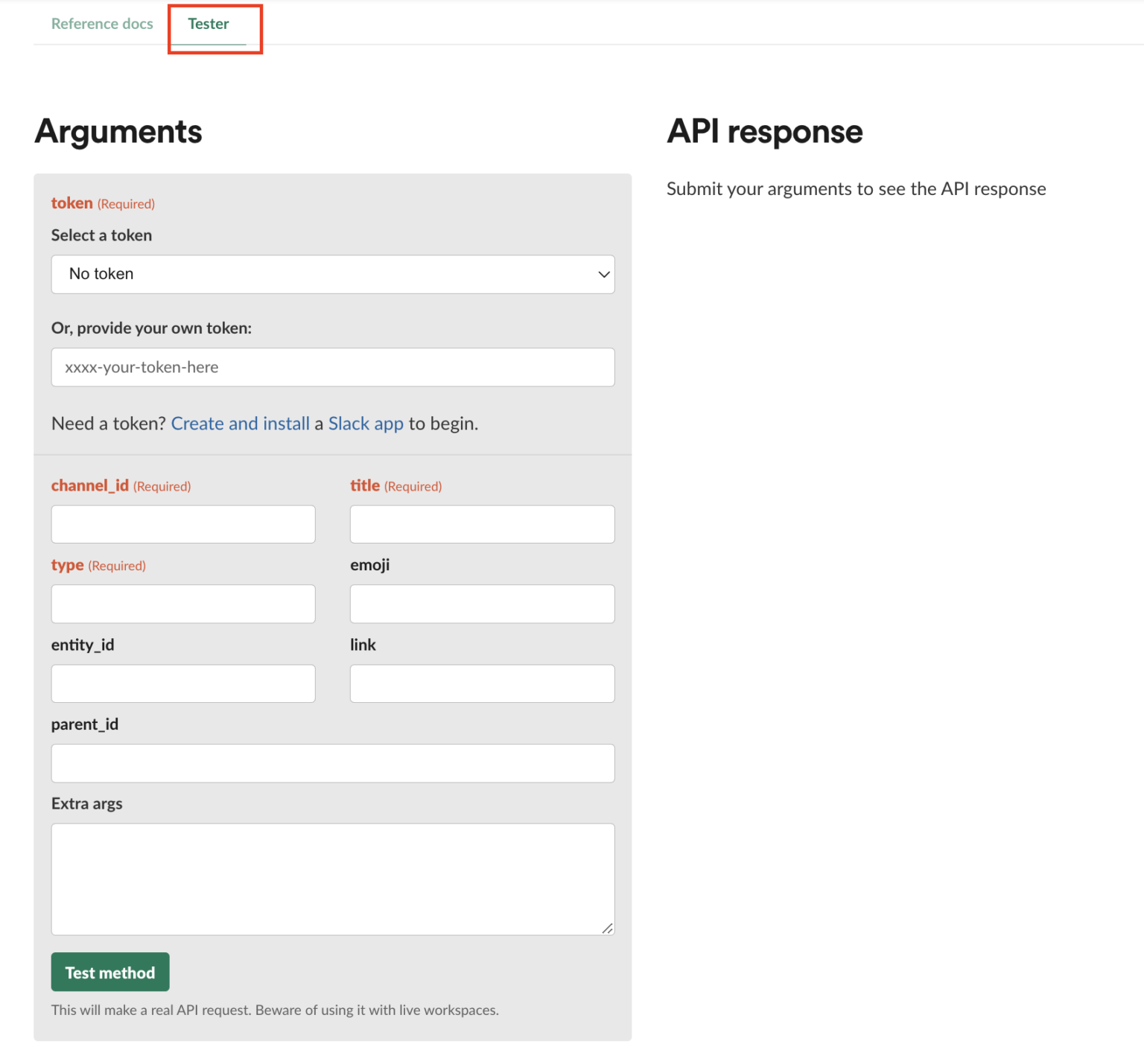The width and height of the screenshot is (1144, 1064).
Task: Click the API response heading
Action: coord(764,131)
